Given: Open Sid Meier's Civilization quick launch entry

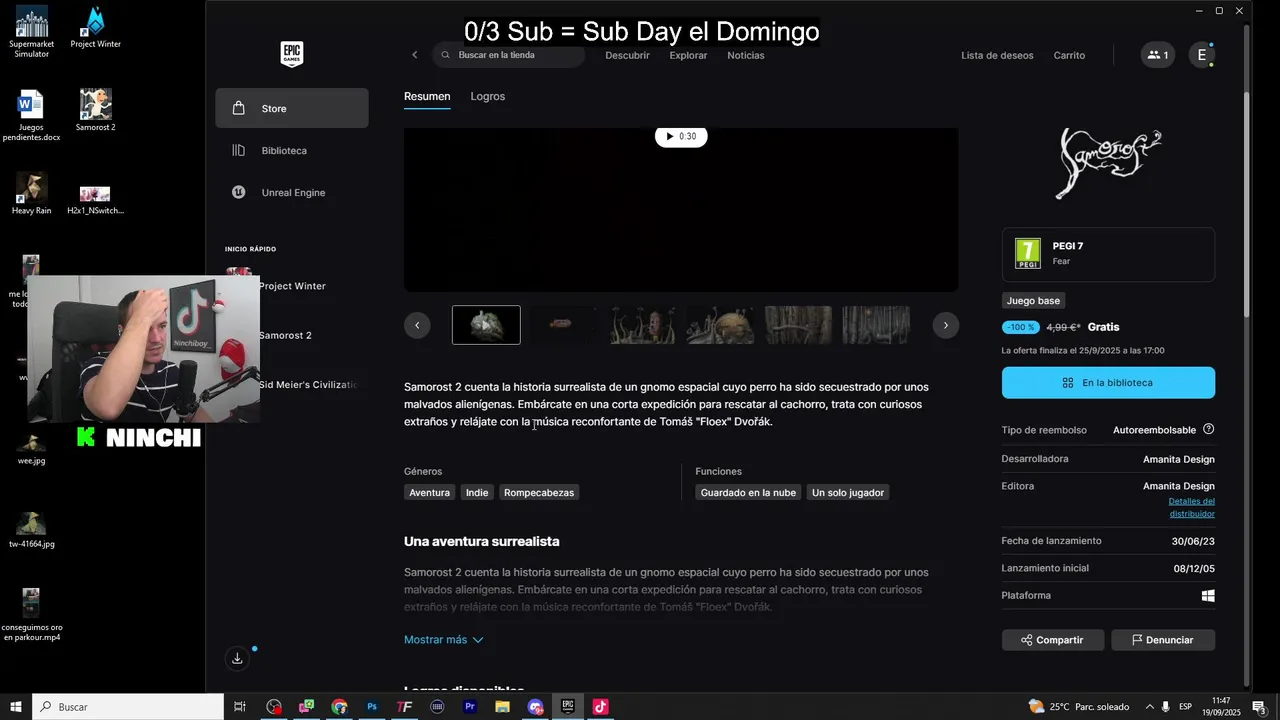Looking at the screenshot, I should click(308, 384).
